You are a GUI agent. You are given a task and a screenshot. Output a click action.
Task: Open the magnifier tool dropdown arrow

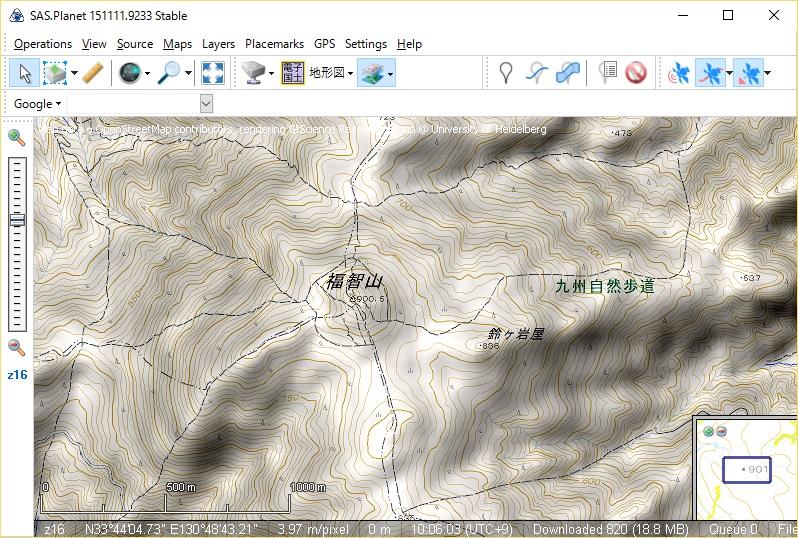point(188,73)
